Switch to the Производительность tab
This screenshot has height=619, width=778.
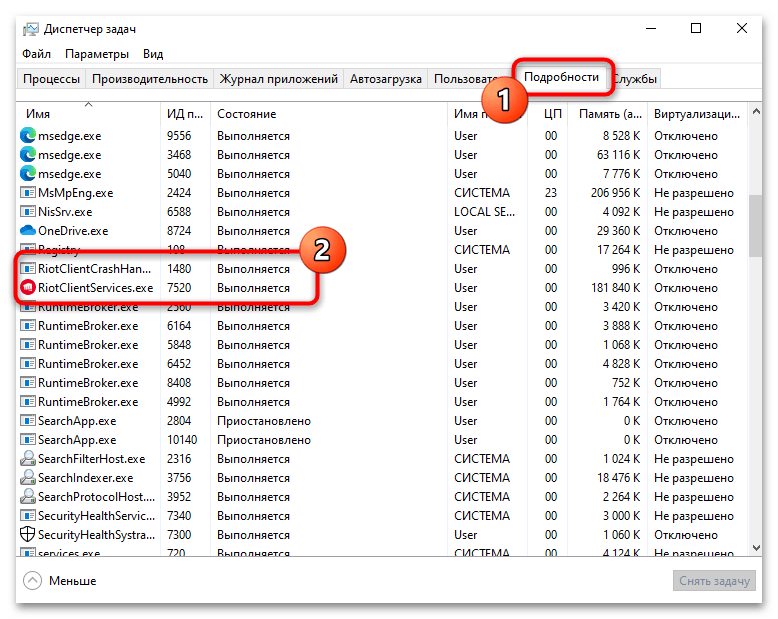[x=150, y=79]
